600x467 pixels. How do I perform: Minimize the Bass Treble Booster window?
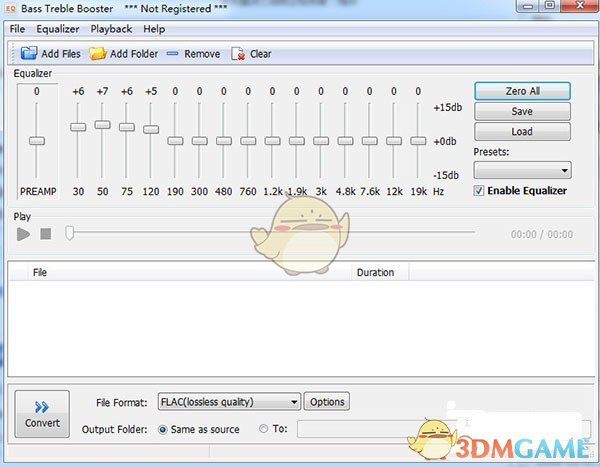pos(528,7)
